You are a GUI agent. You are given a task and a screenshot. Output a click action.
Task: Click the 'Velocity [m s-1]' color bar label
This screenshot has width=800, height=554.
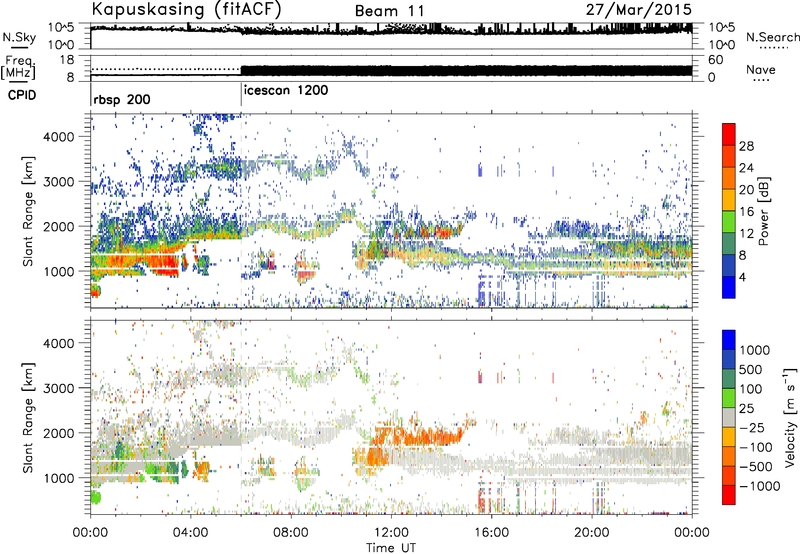790,416
